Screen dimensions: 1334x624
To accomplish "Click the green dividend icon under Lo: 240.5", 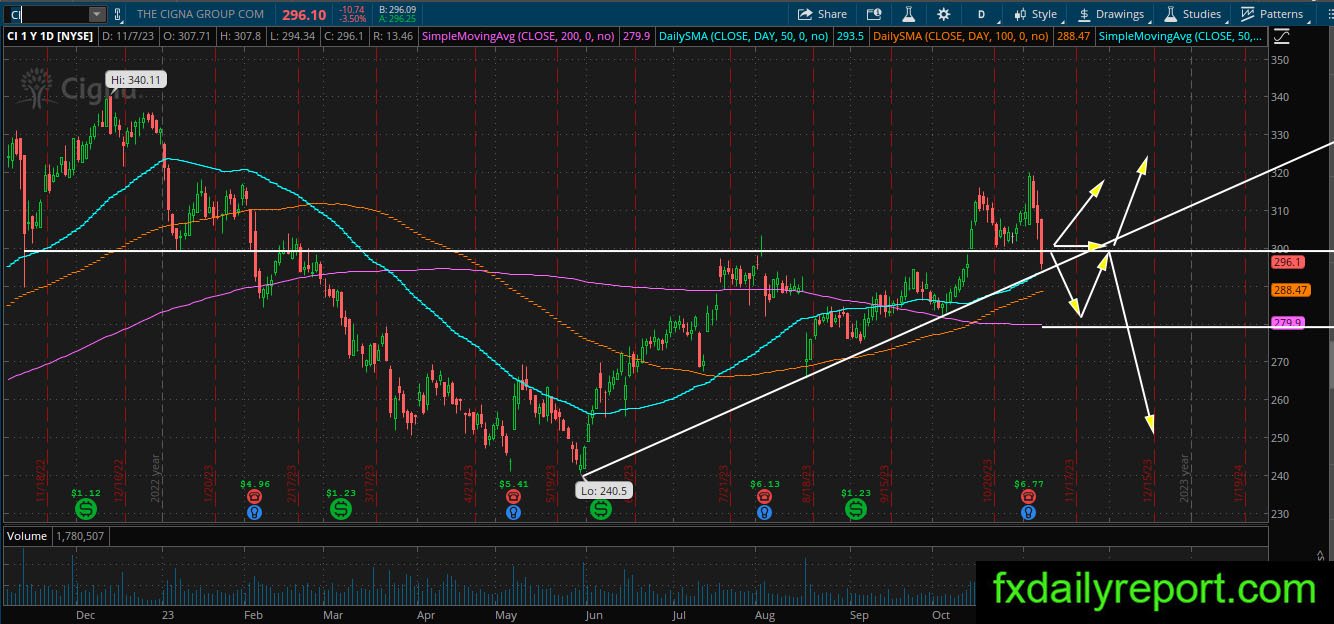I will [x=600, y=510].
